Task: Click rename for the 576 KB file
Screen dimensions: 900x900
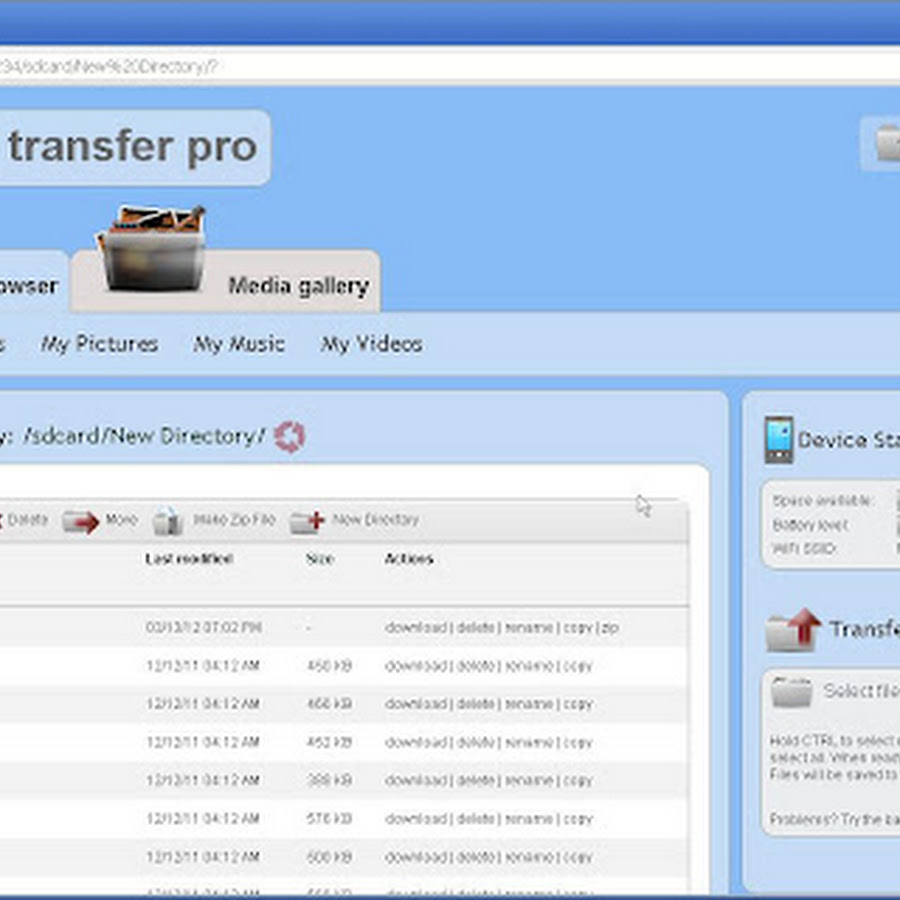Action: 529,818
